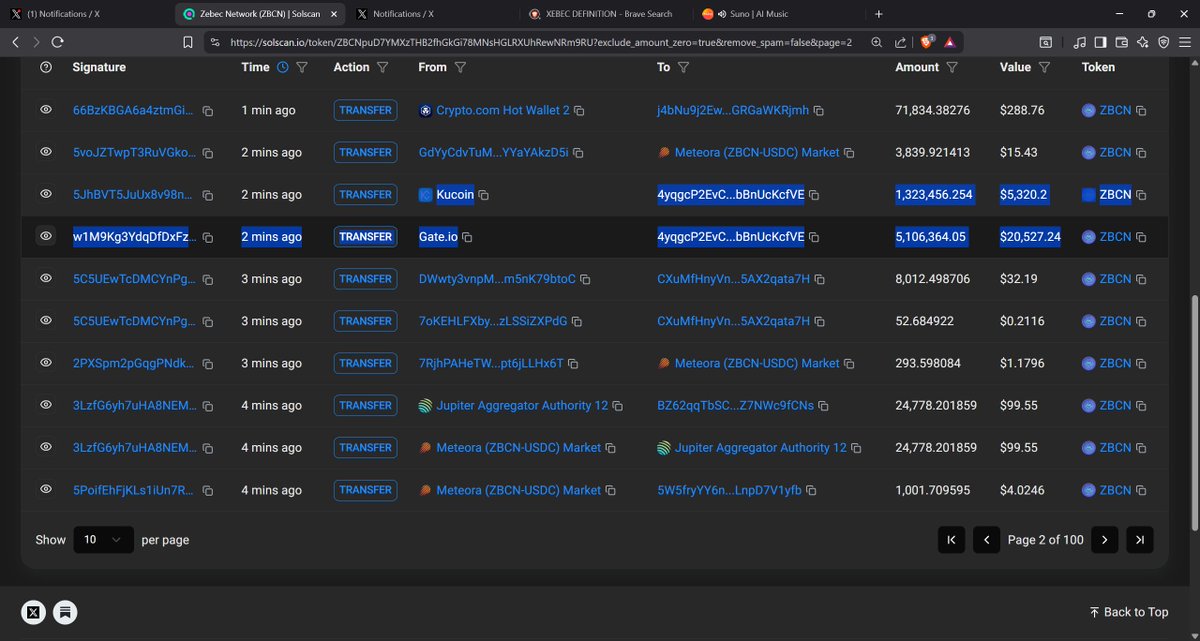Screen dimensions: 1200x641
Task: Close the Zebec Network Solscan tab
Action: coord(333,14)
